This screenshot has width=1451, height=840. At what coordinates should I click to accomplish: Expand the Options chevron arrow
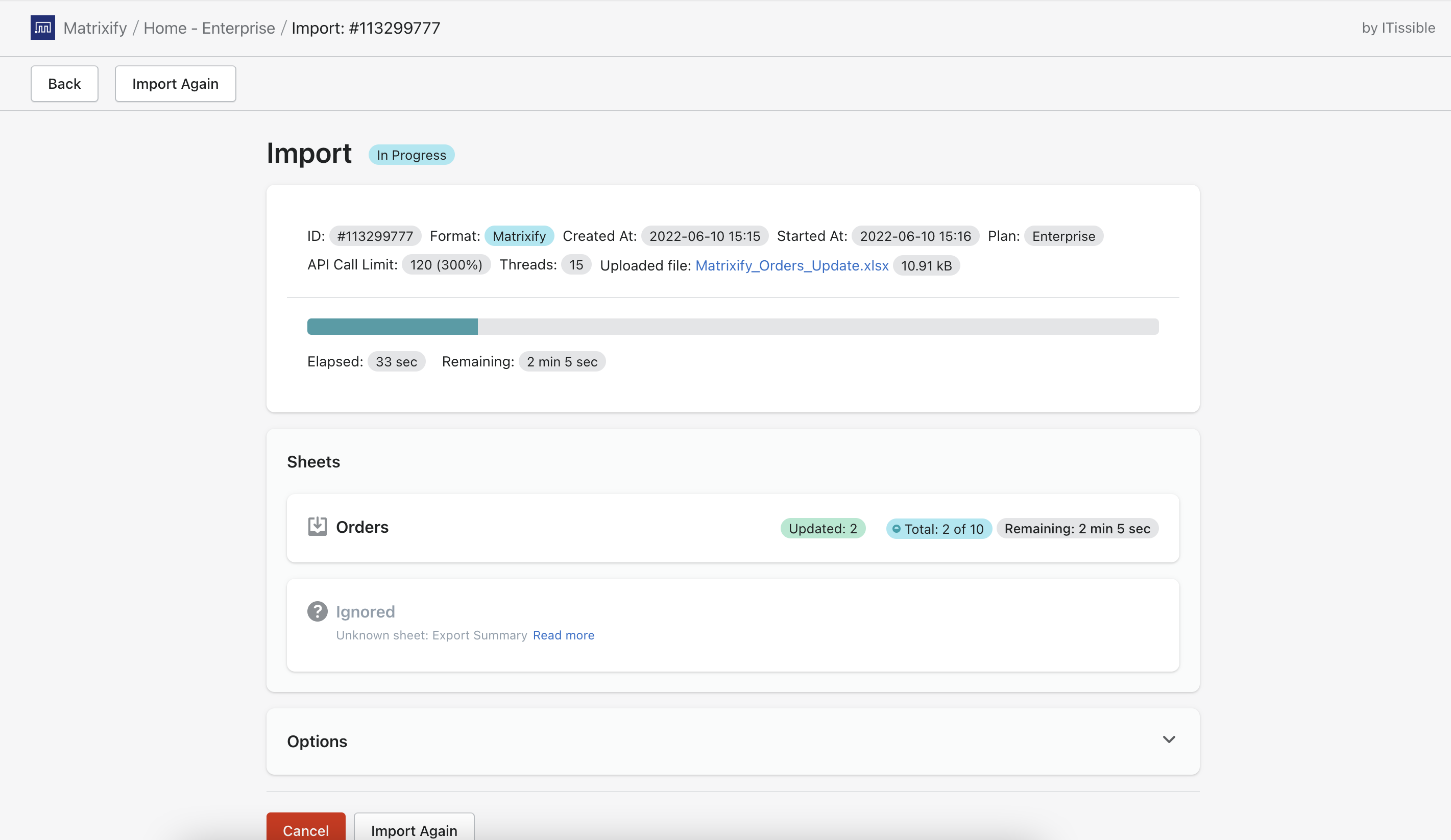1168,739
